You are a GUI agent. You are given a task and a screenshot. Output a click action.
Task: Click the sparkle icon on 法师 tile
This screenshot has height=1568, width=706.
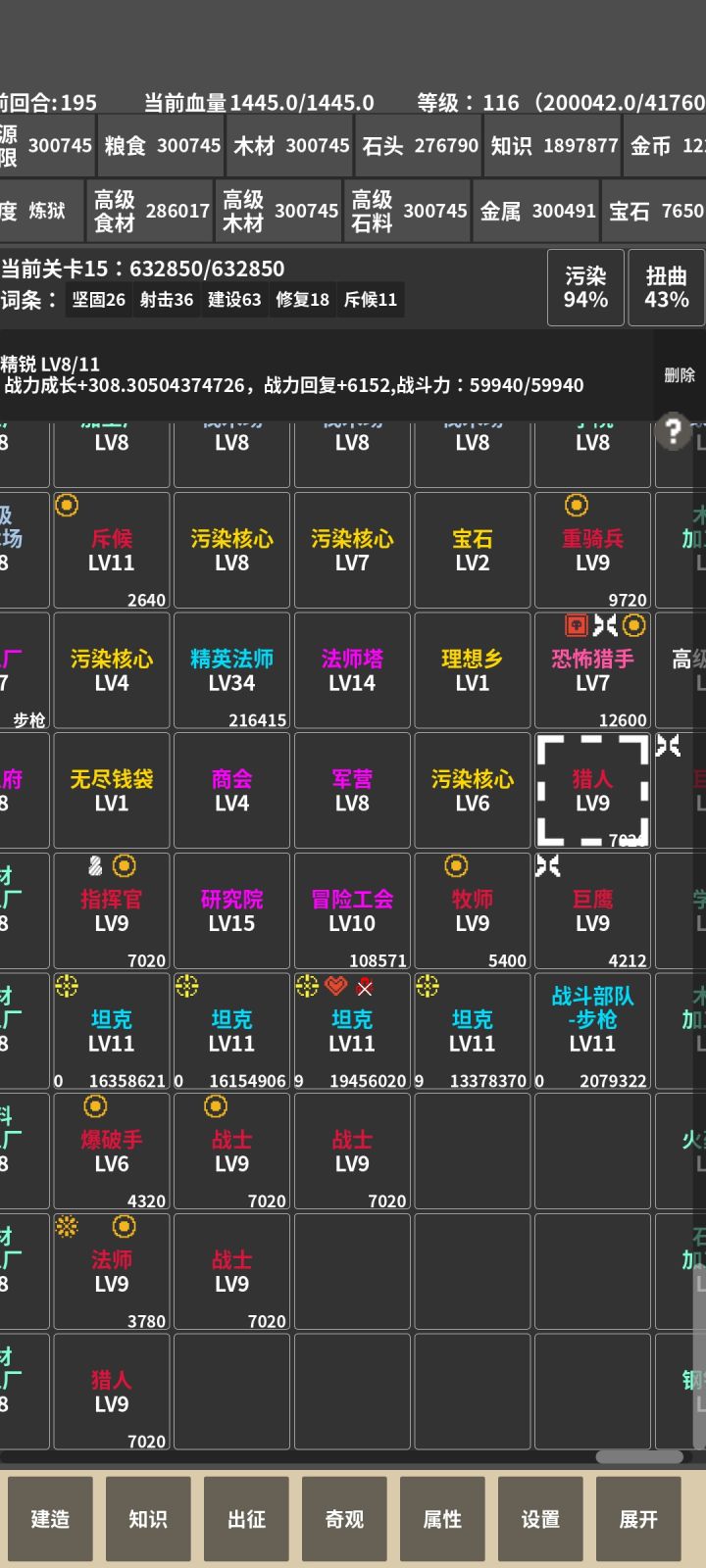(67, 1227)
